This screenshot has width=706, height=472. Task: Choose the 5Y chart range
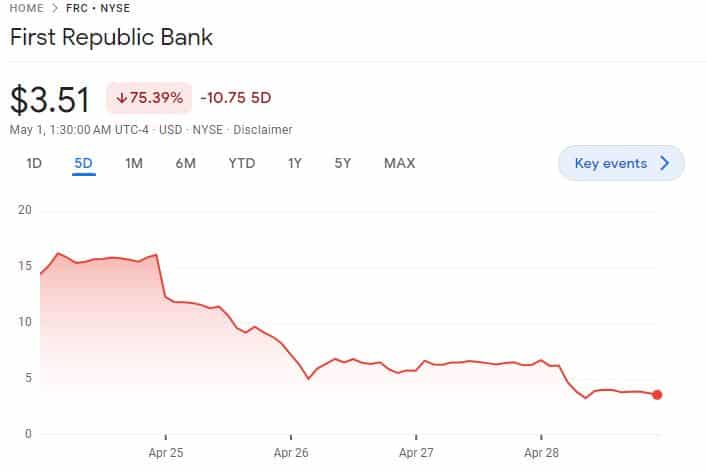(x=343, y=163)
